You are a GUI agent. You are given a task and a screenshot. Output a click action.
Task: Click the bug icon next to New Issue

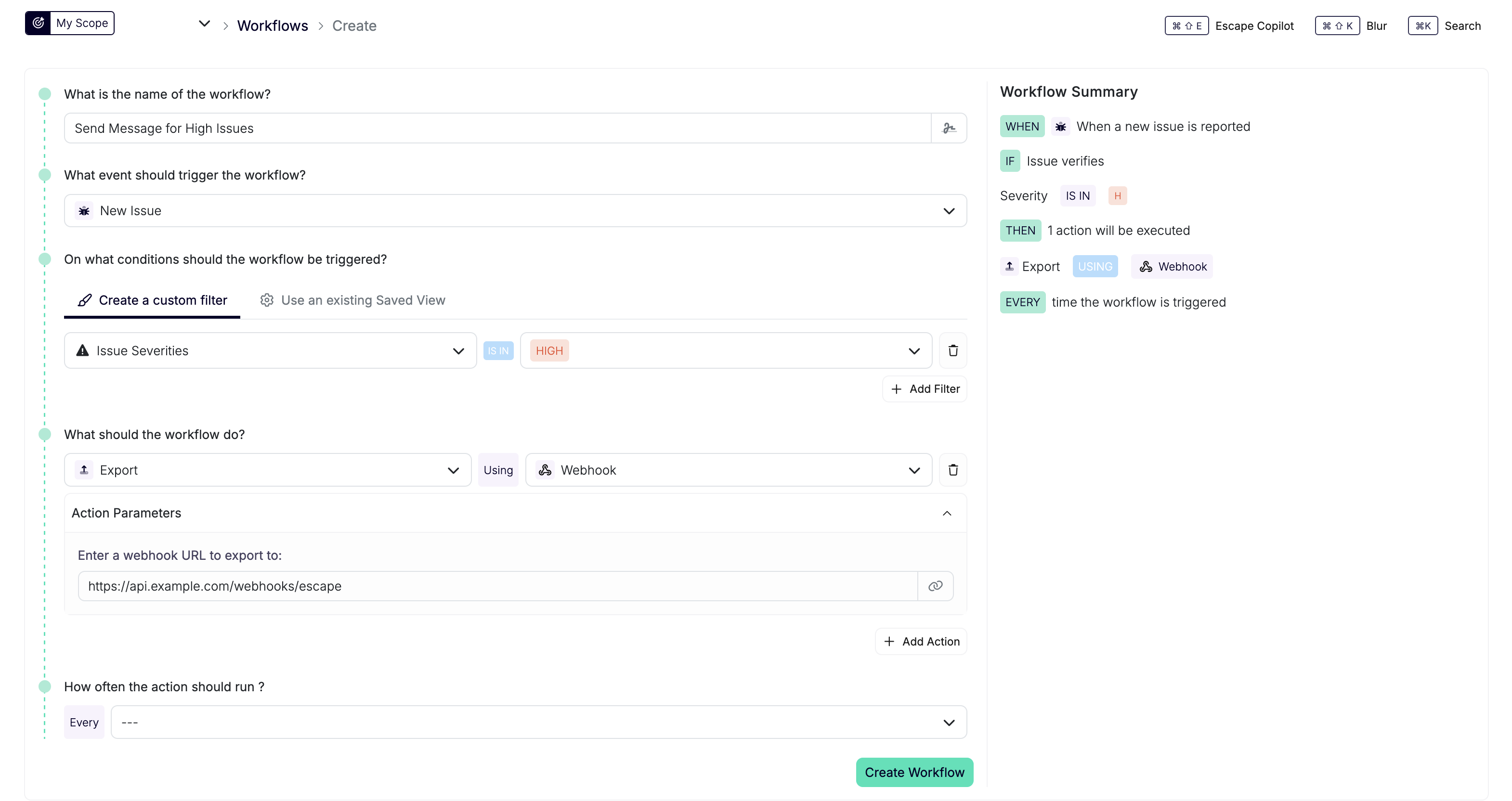[x=84, y=210]
